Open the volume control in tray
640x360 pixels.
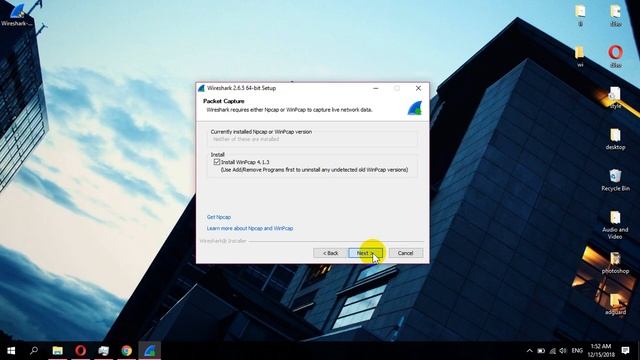(563, 351)
